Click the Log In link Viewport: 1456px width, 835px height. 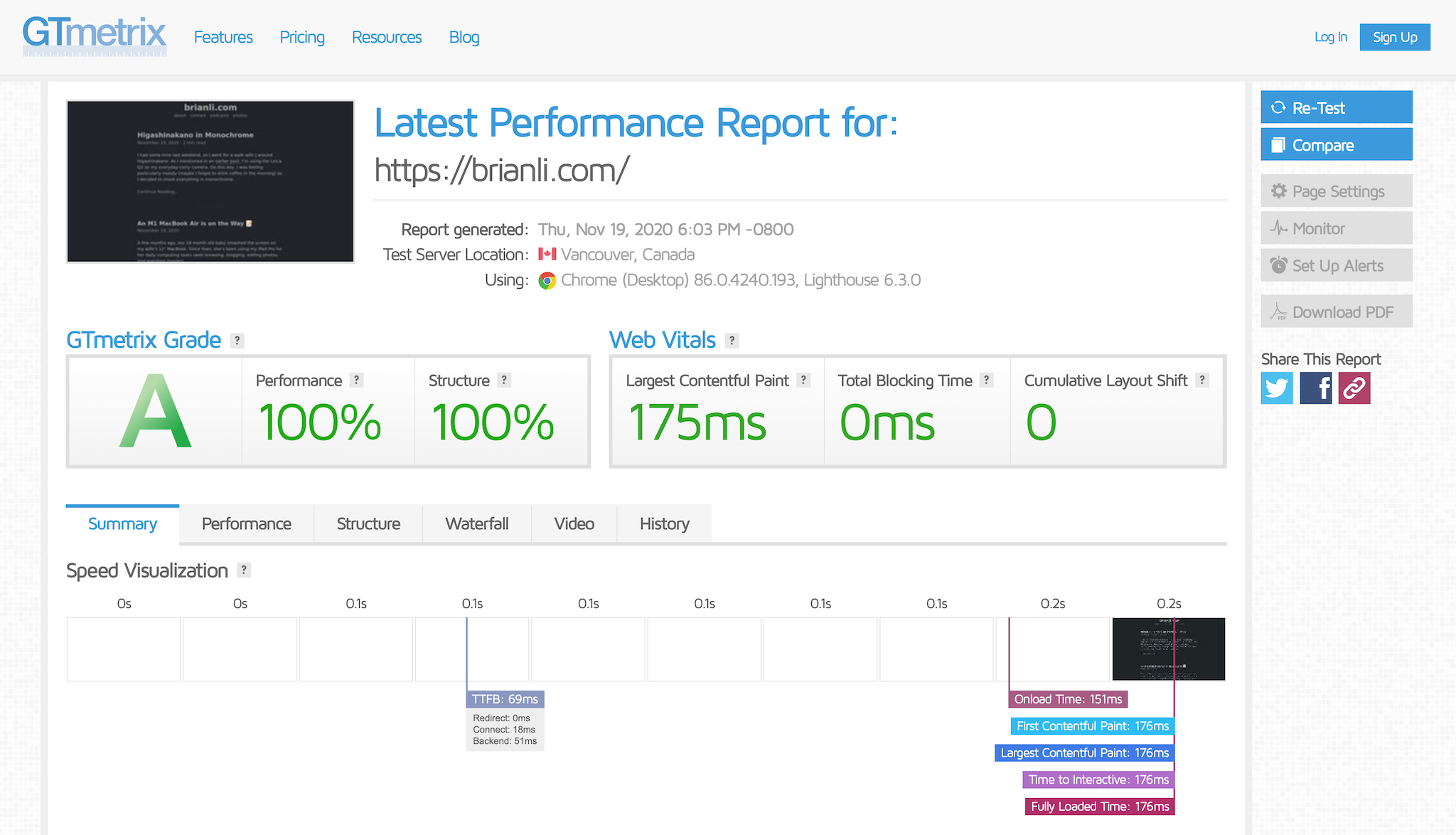point(1330,37)
